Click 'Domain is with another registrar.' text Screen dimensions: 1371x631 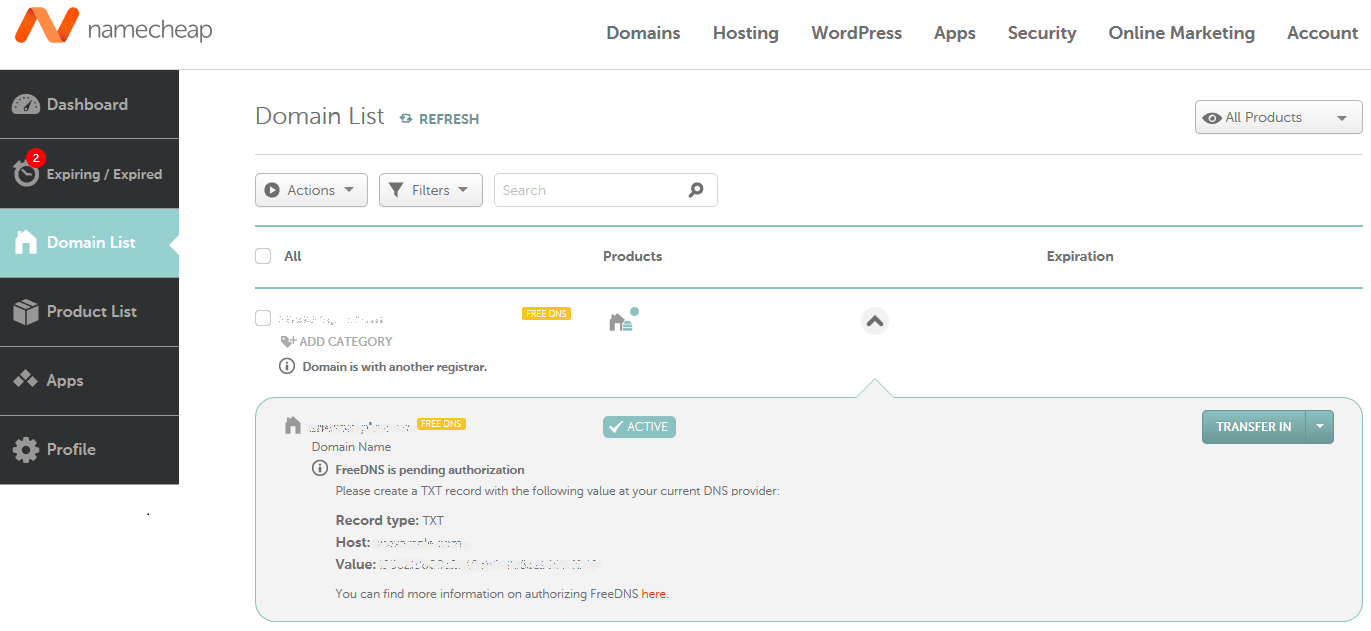395,367
